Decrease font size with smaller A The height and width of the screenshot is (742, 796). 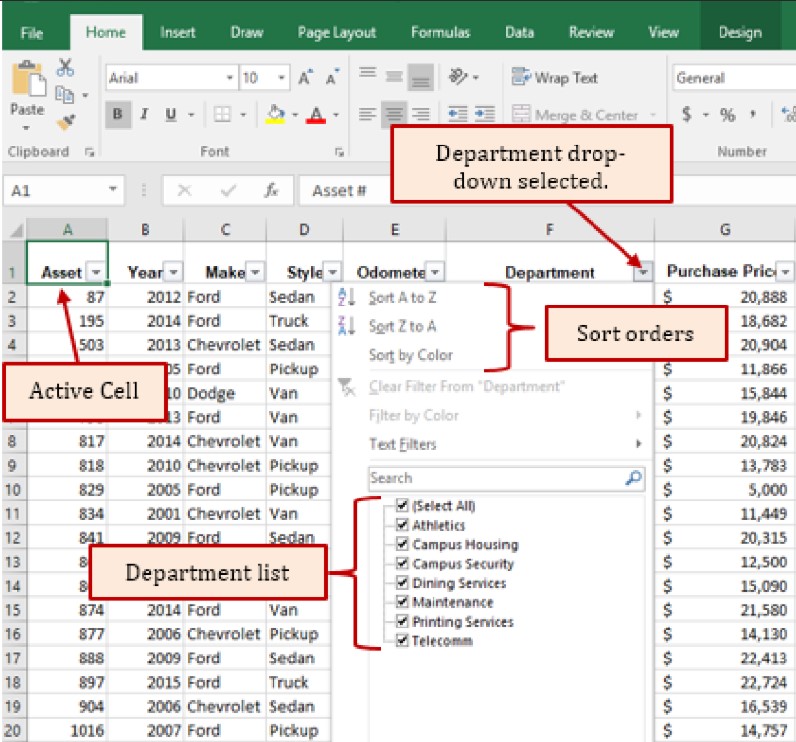pos(333,78)
